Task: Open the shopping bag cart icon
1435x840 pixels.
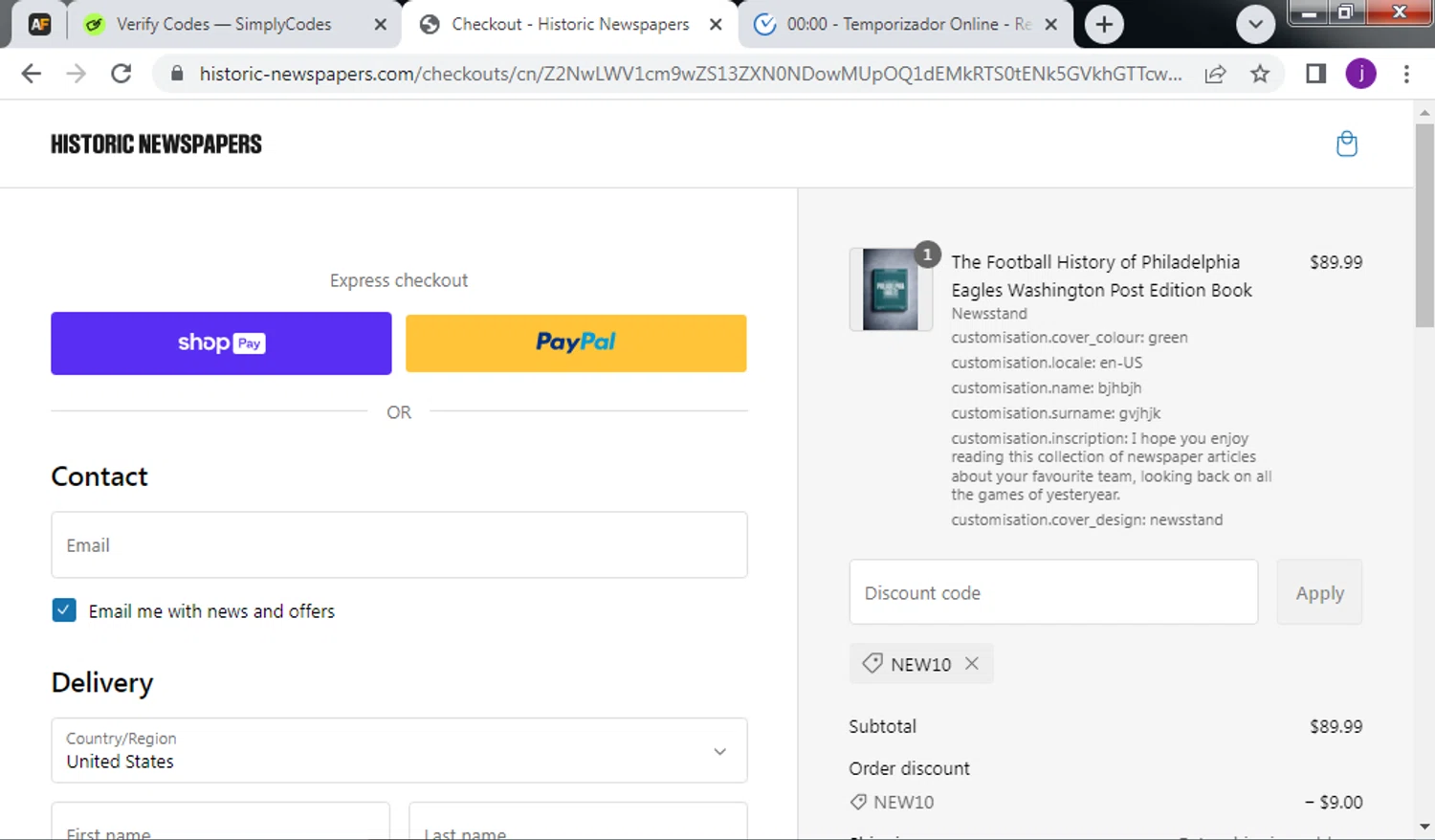Action: click(x=1346, y=144)
